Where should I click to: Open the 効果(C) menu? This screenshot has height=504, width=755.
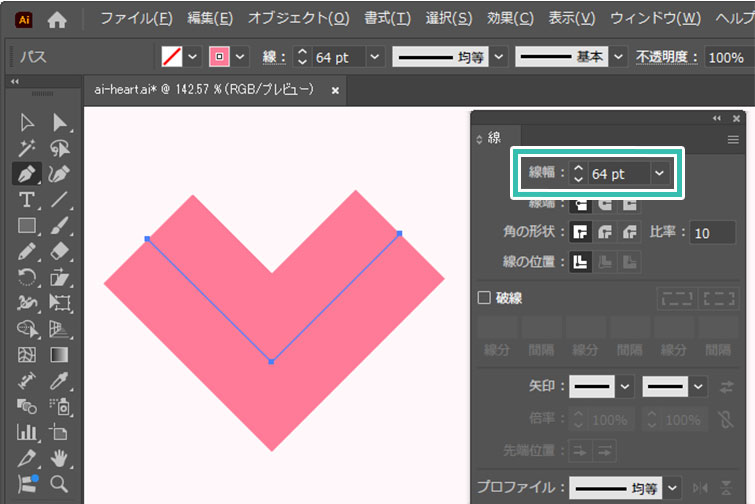pyautogui.click(x=511, y=18)
